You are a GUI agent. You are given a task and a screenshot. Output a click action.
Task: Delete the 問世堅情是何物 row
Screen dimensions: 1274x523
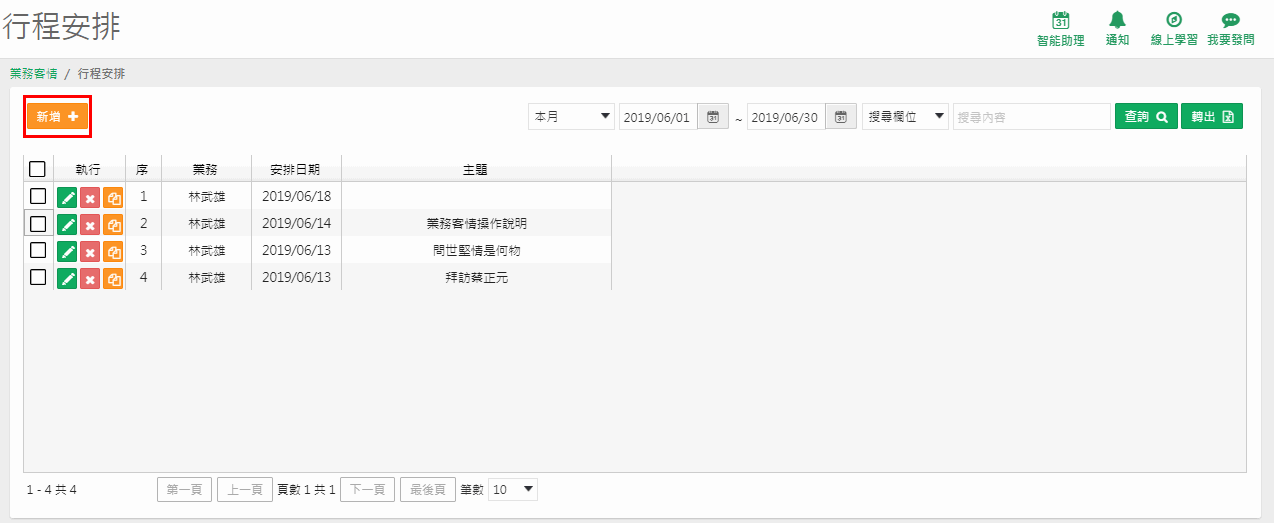point(90,251)
